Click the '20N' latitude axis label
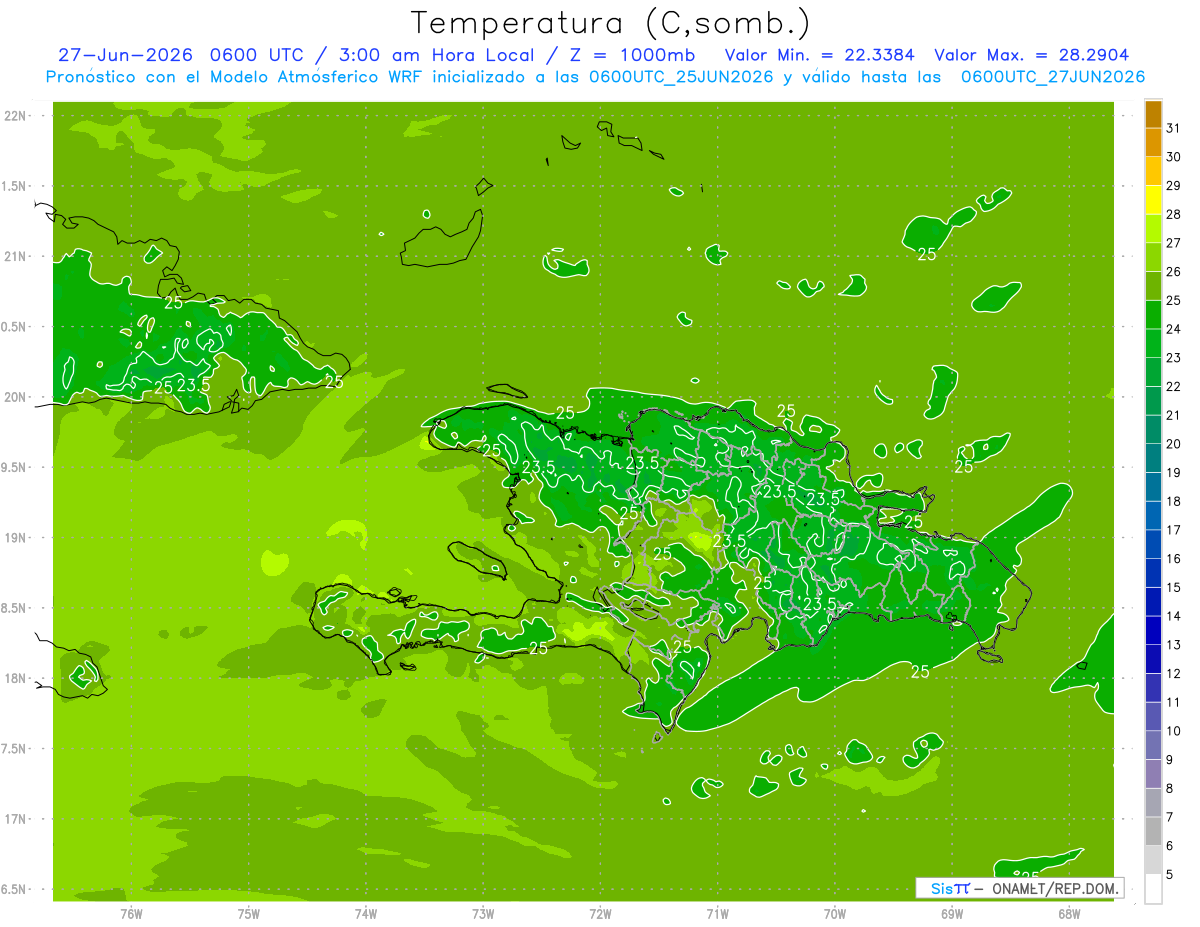 (14, 397)
